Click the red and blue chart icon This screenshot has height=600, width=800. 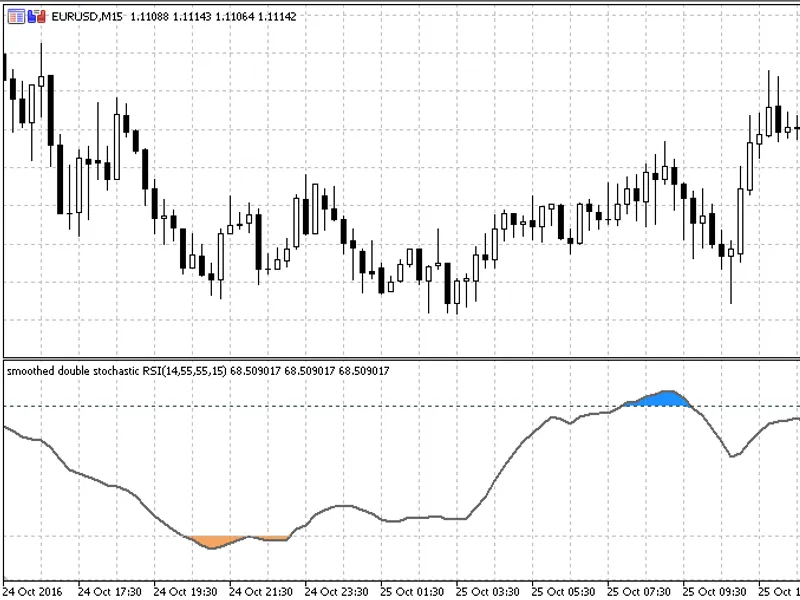(x=37, y=16)
